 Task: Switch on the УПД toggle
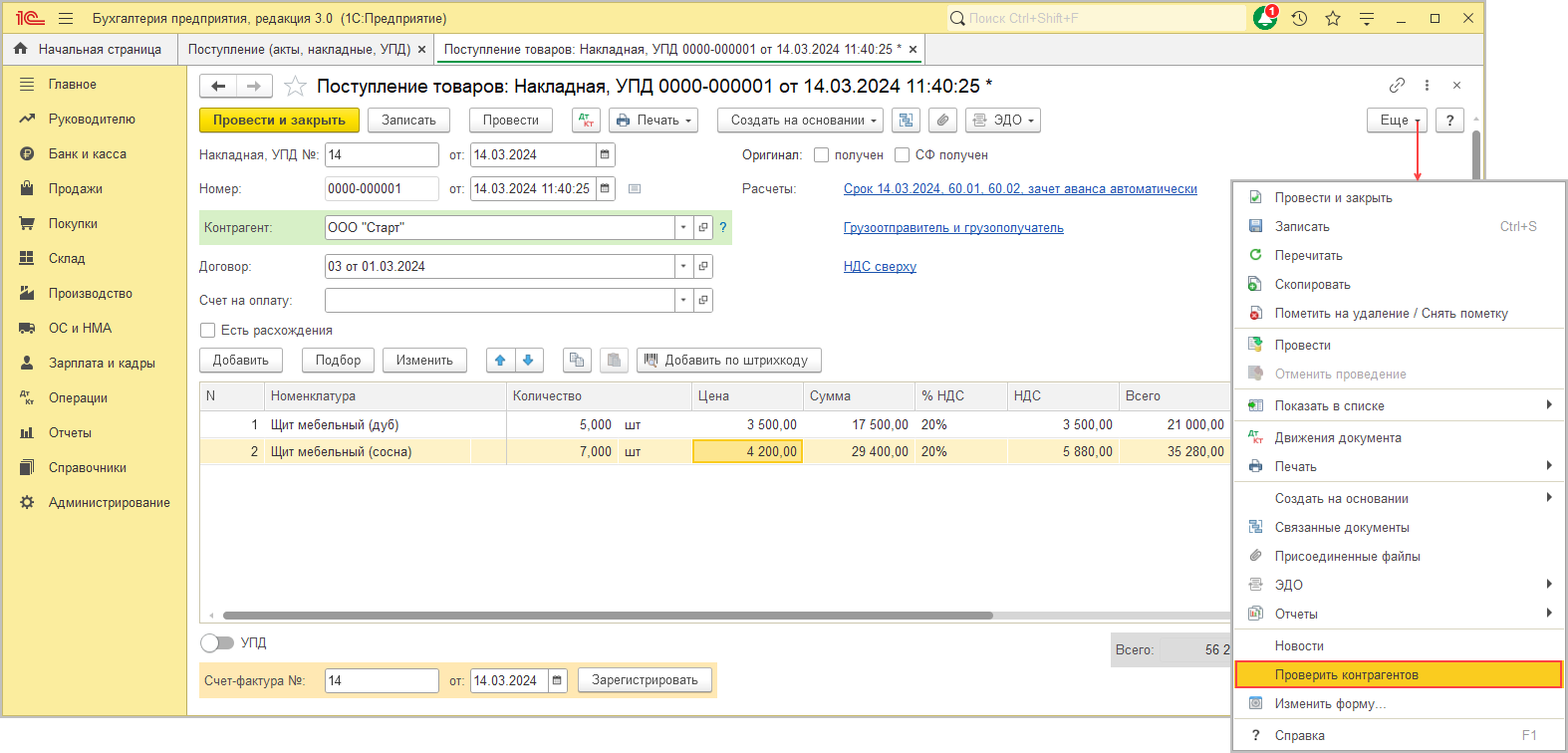point(217,643)
